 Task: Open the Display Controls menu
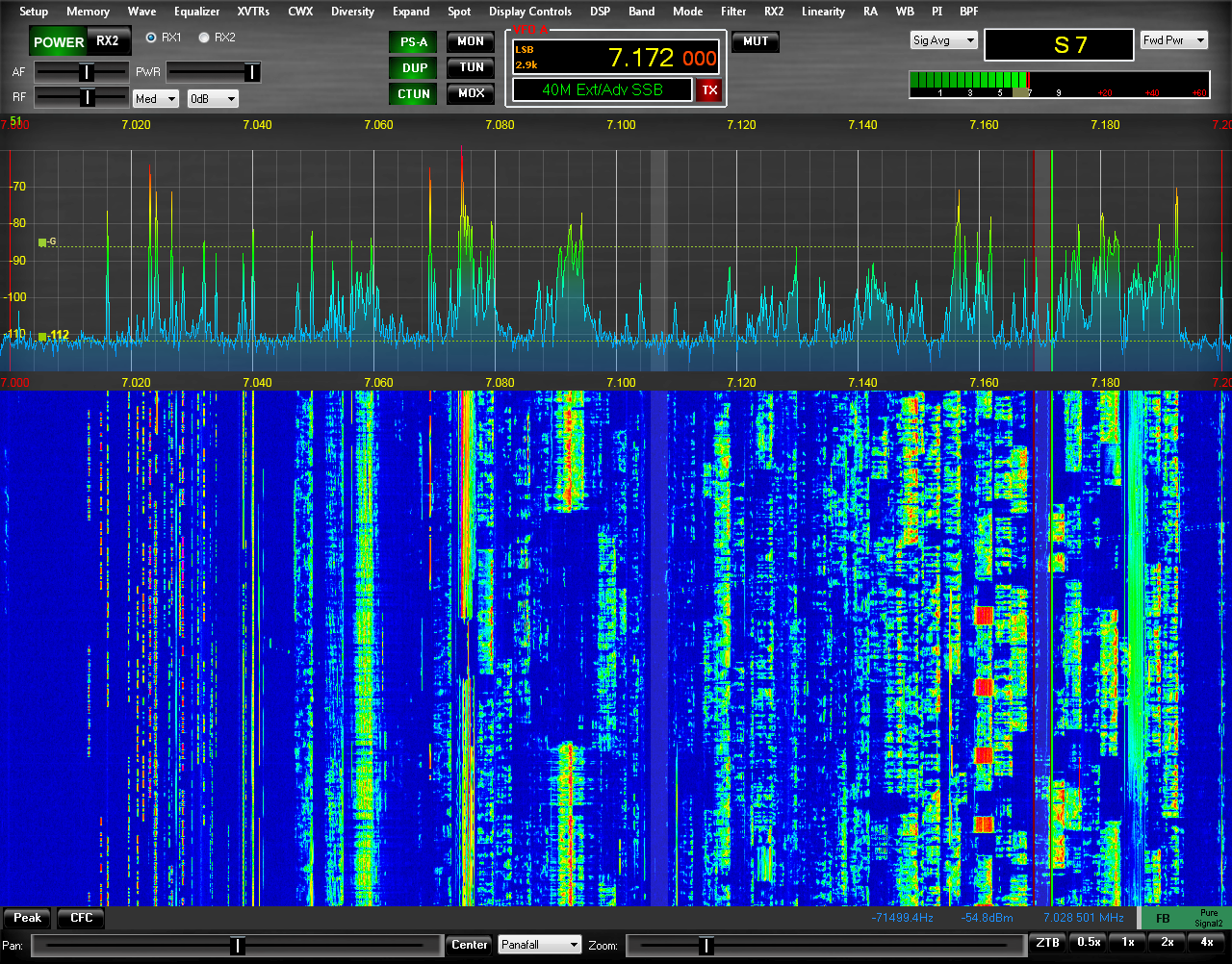pyautogui.click(x=530, y=12)
